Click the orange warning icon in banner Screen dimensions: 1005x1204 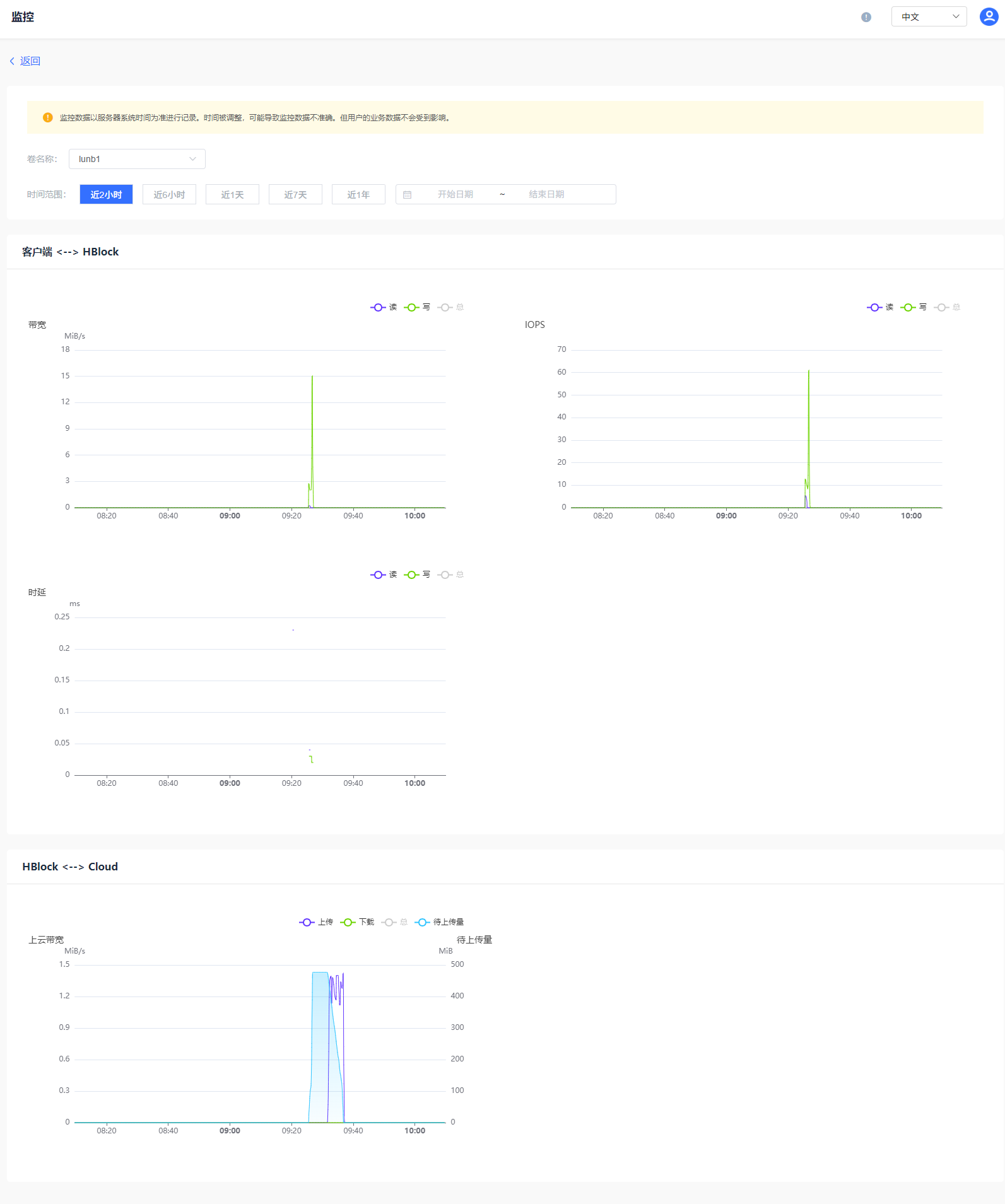click(x=47, y=117)
